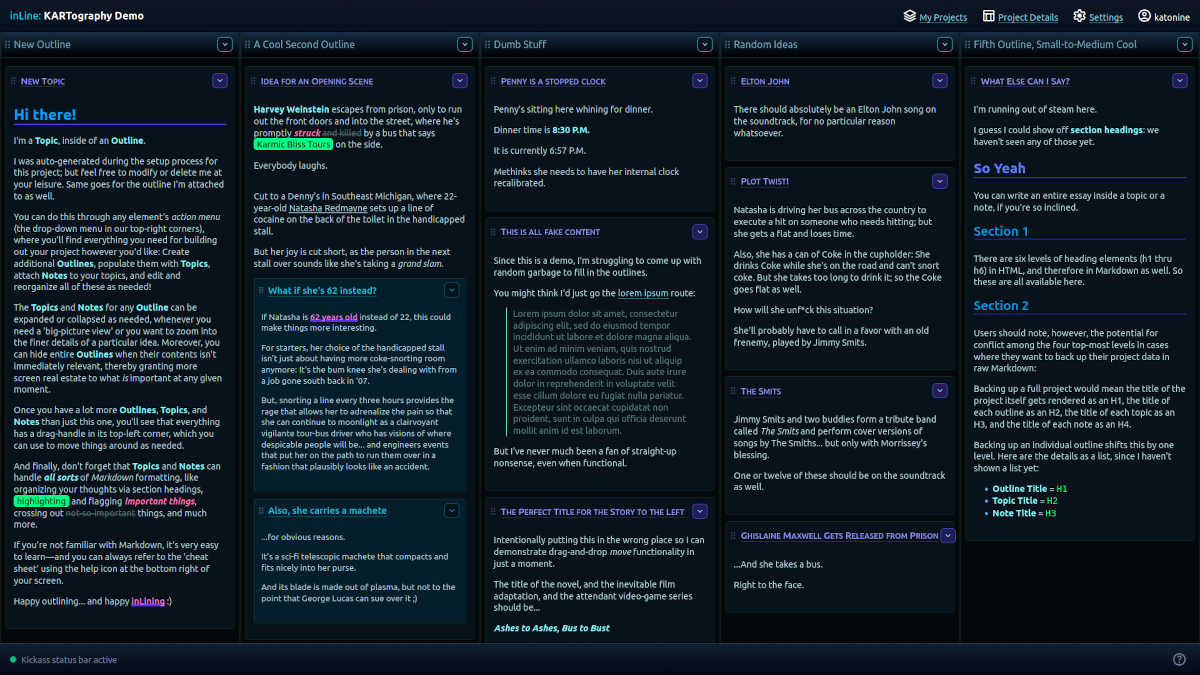Viewport: 1200px width, 675px height.
Task: Grab the Elton John topic drag handle
Action: (735, 81)
